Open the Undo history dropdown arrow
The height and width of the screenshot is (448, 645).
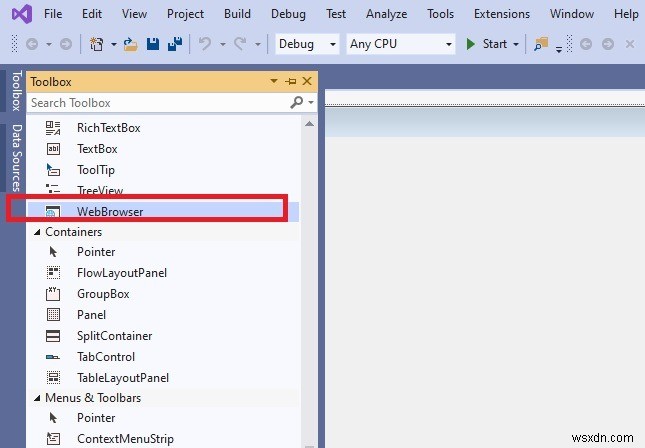[x=223, y=44]
